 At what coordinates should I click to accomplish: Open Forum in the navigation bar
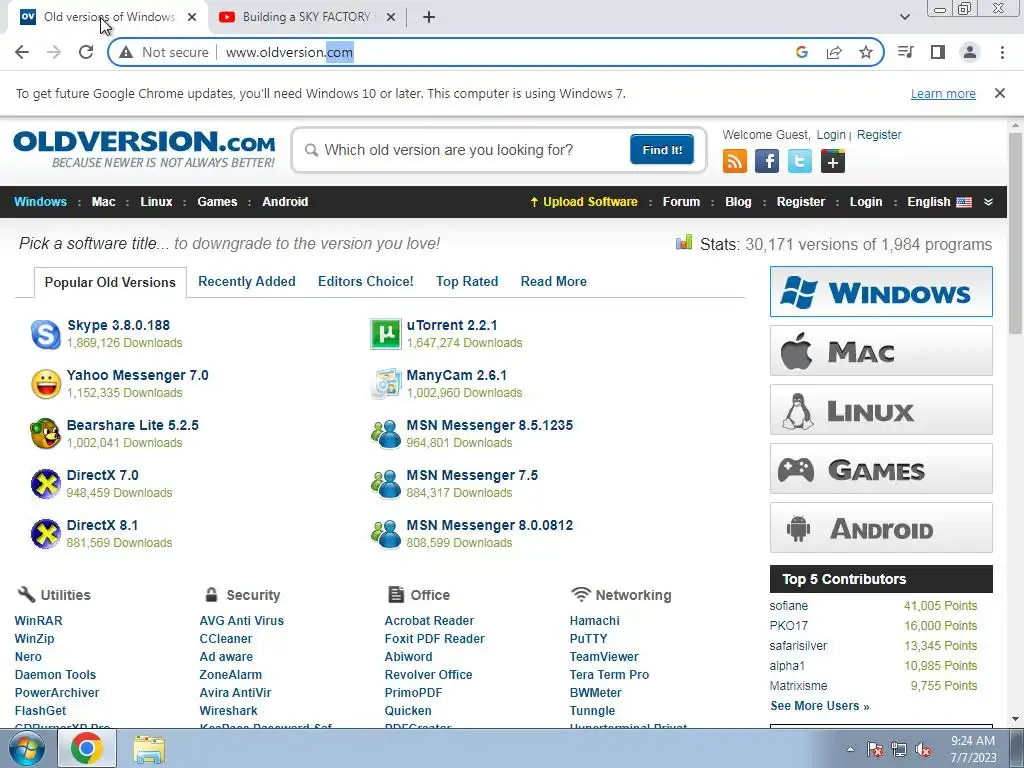pos(681,202)
